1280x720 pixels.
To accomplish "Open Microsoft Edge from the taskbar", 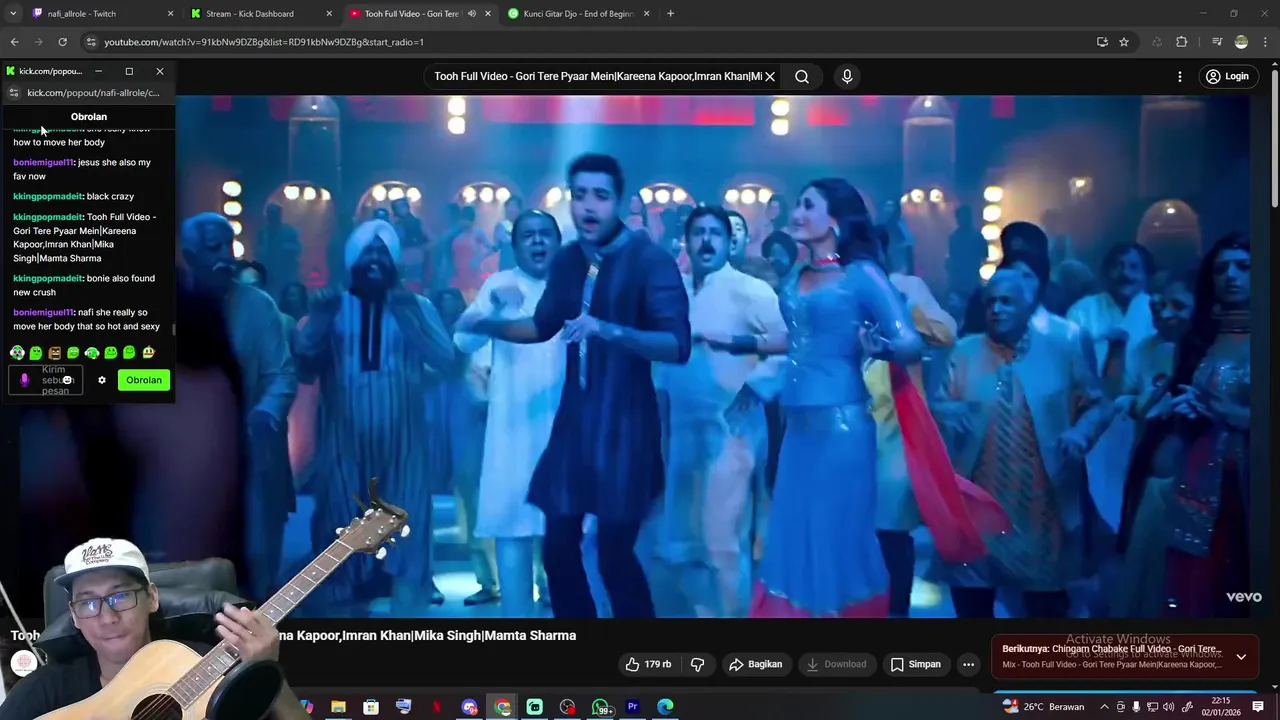I will click(x=665, y=707).
